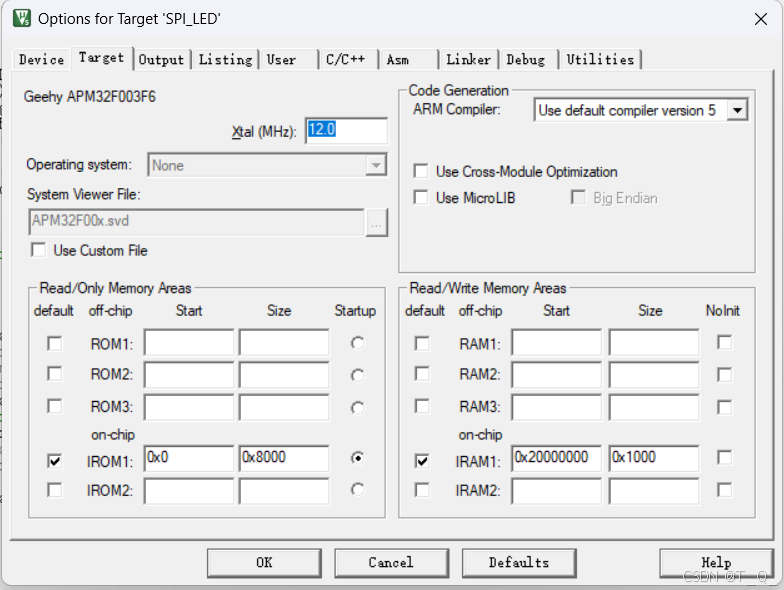Toggle the Big Endian checkbox

[x=578, y=198]
